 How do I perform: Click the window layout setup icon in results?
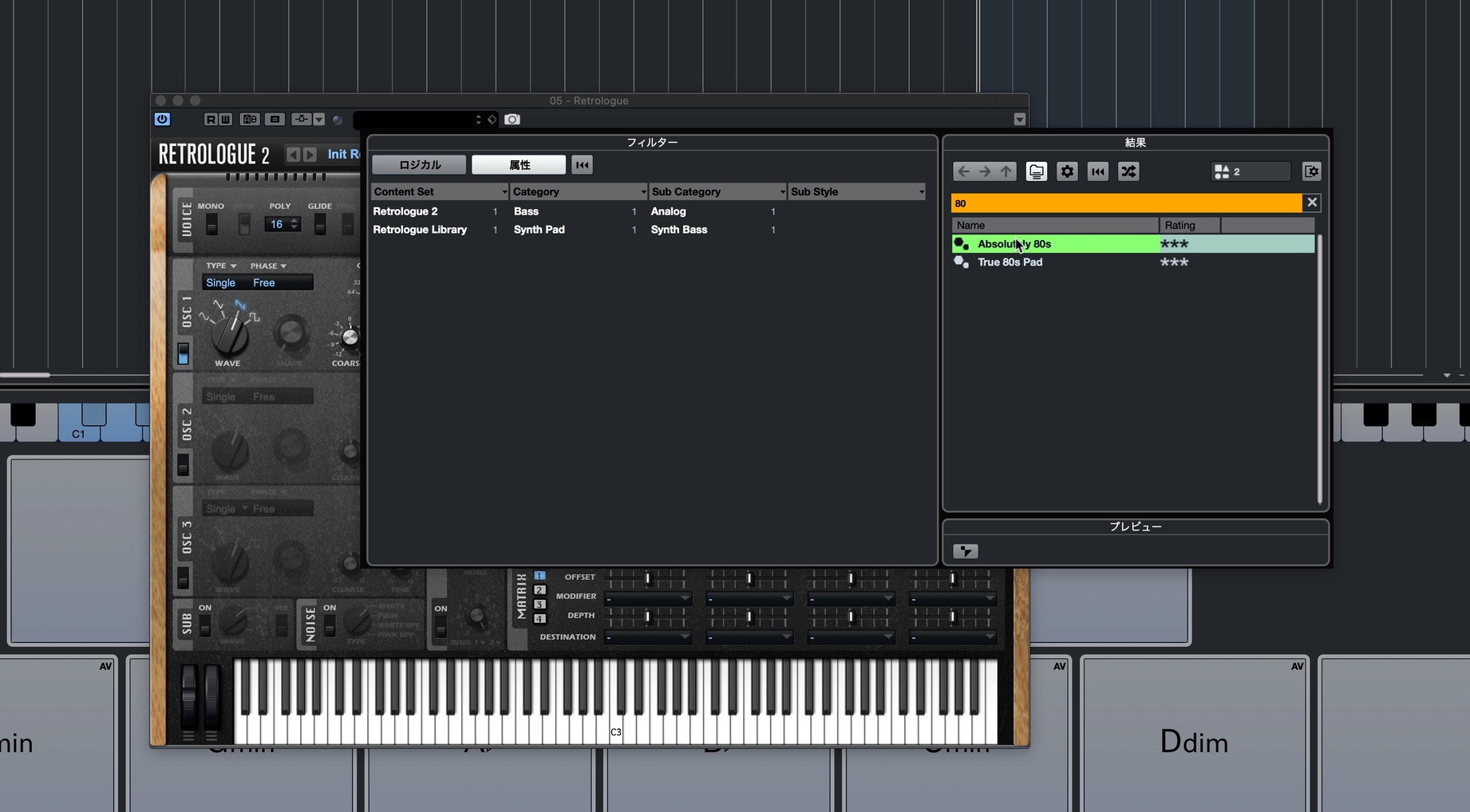coord(1311,171)
